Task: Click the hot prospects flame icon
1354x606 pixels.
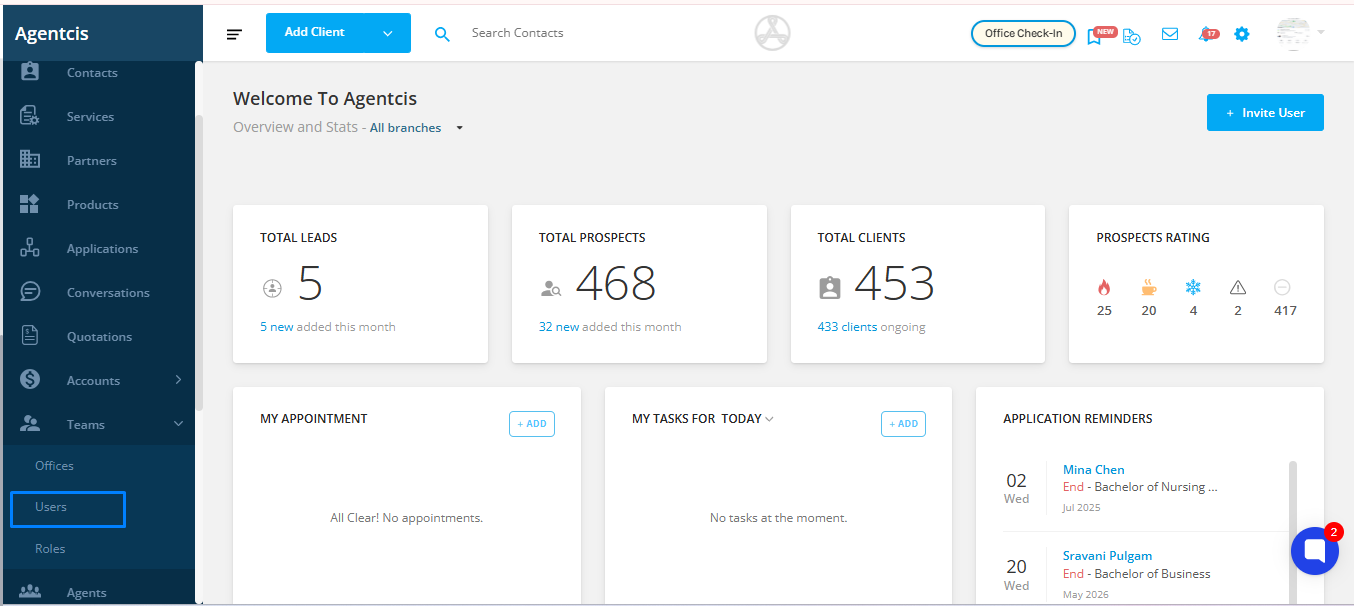Action: click(1104, 288)
